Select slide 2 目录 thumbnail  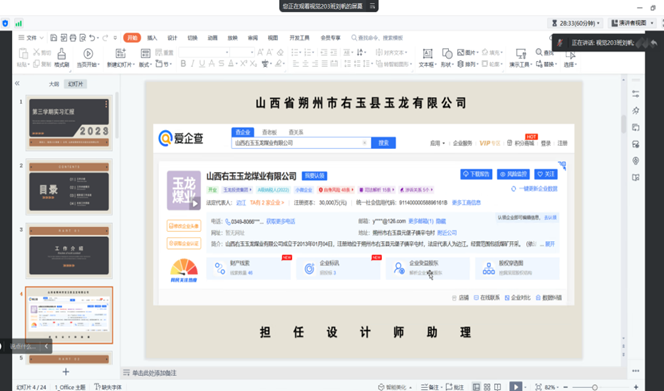69,187
